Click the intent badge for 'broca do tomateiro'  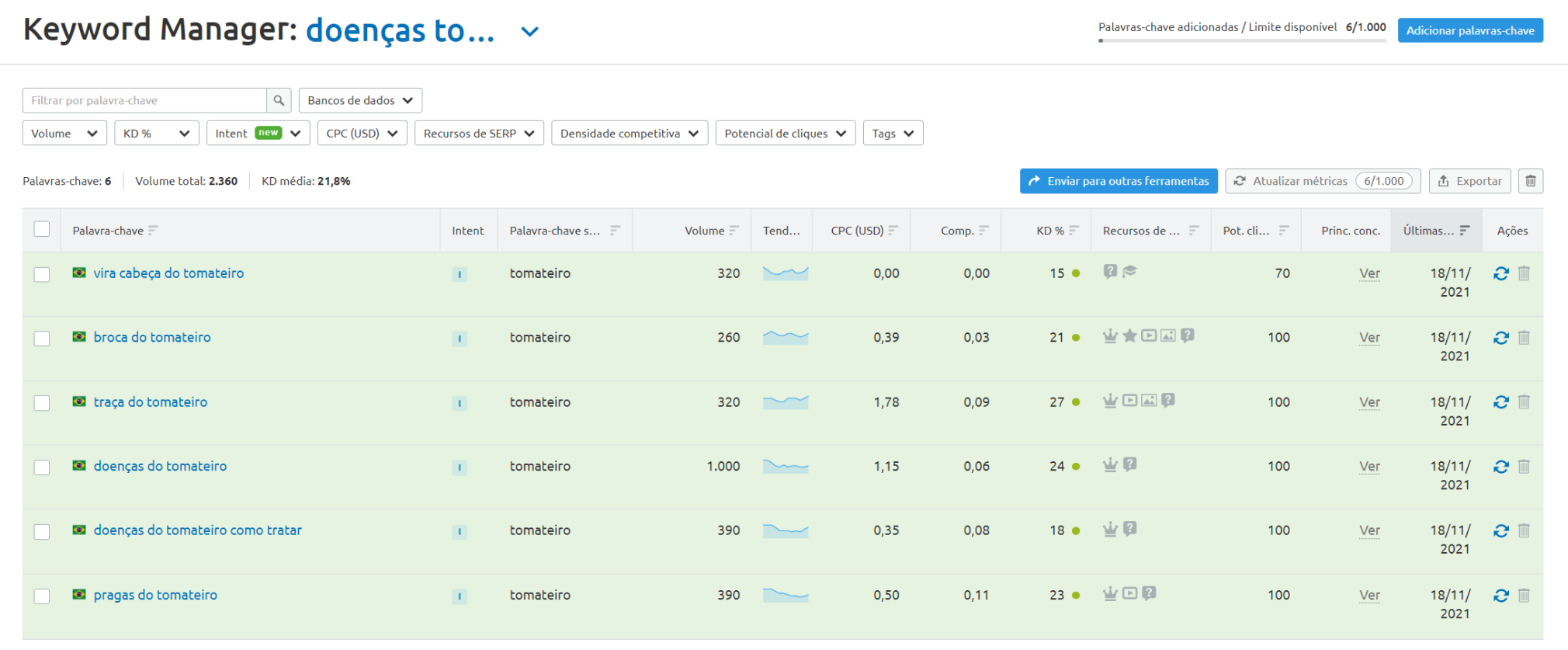[x=460, y=339]
